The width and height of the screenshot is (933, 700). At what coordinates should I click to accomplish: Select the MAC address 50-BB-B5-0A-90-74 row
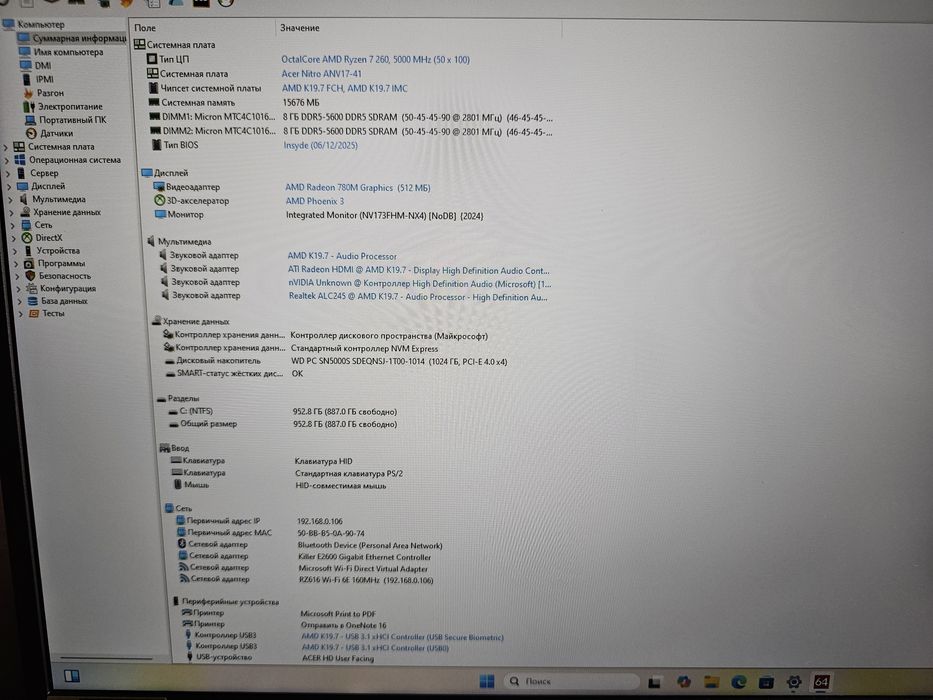pos(271,533)
